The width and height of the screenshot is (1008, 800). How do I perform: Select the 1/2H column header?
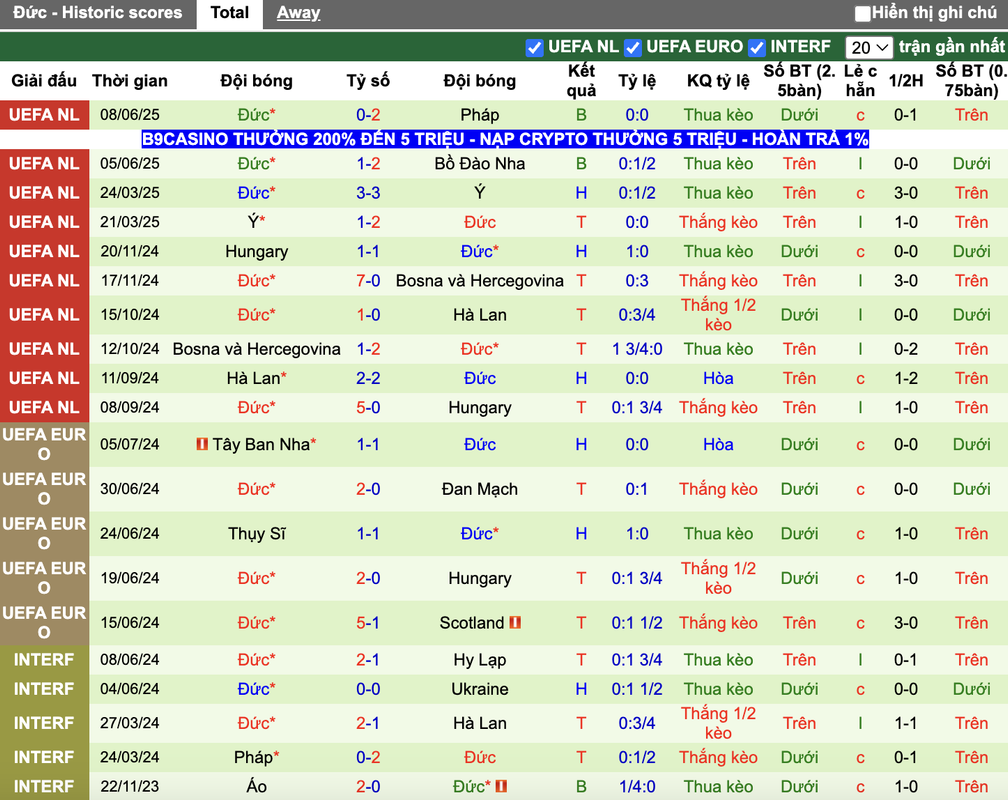click(905, 81)
